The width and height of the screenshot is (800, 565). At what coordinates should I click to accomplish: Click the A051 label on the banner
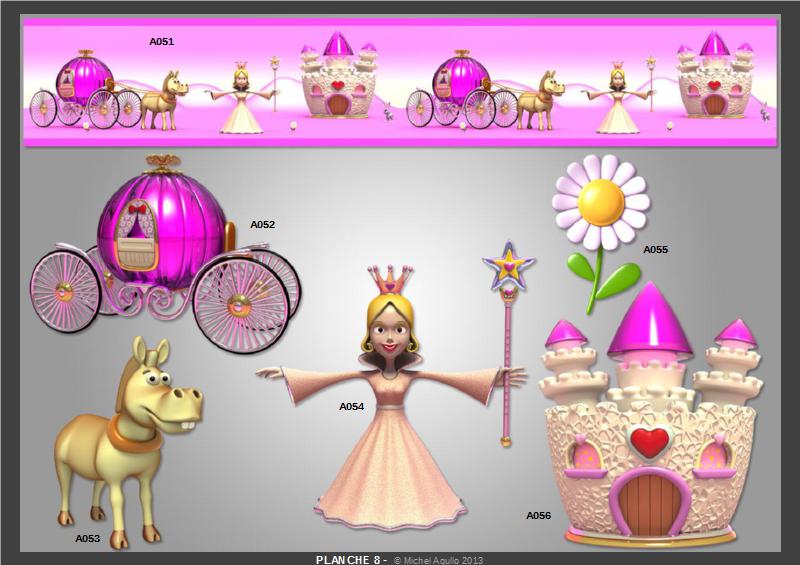pos(162,42)
